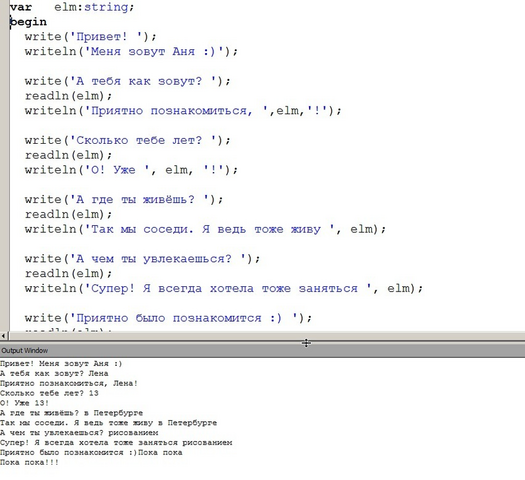Click the writeln('Приятно познакомиться, ') line
Screen dimensions: 525x480
point(183,111)
